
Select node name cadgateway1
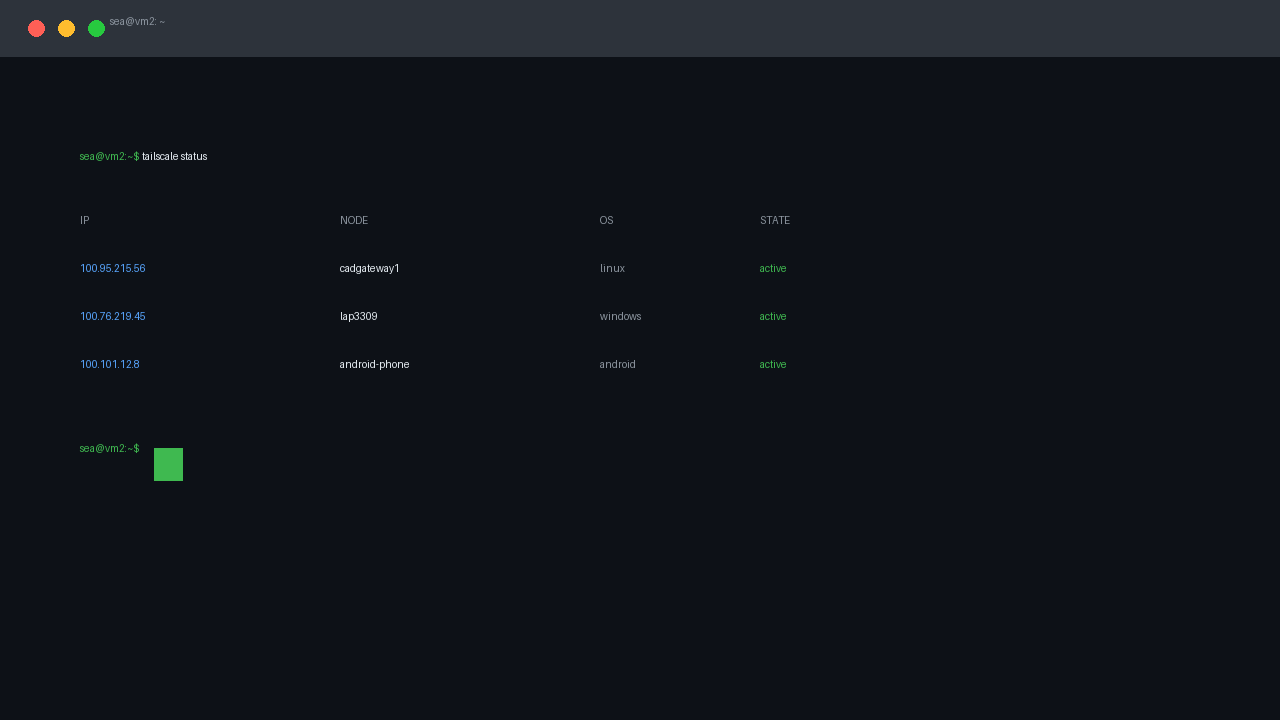pos(370,268)
